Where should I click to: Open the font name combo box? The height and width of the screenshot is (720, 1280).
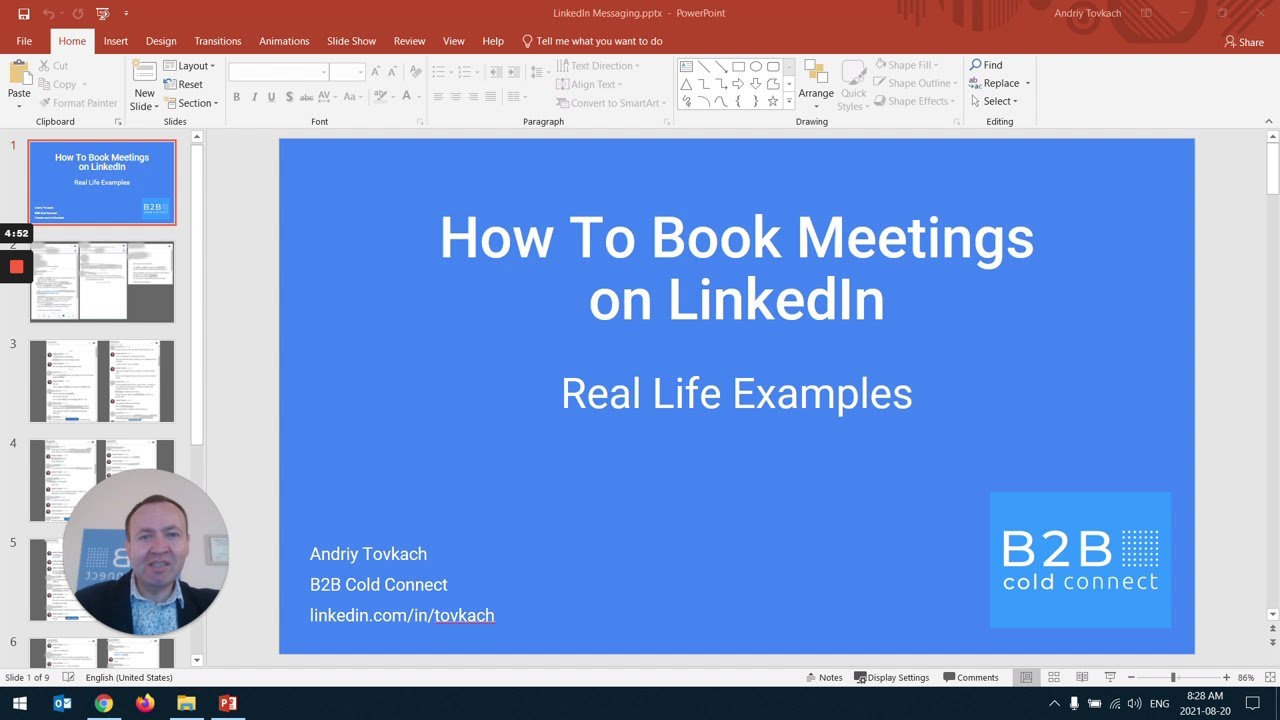[279, 72]
